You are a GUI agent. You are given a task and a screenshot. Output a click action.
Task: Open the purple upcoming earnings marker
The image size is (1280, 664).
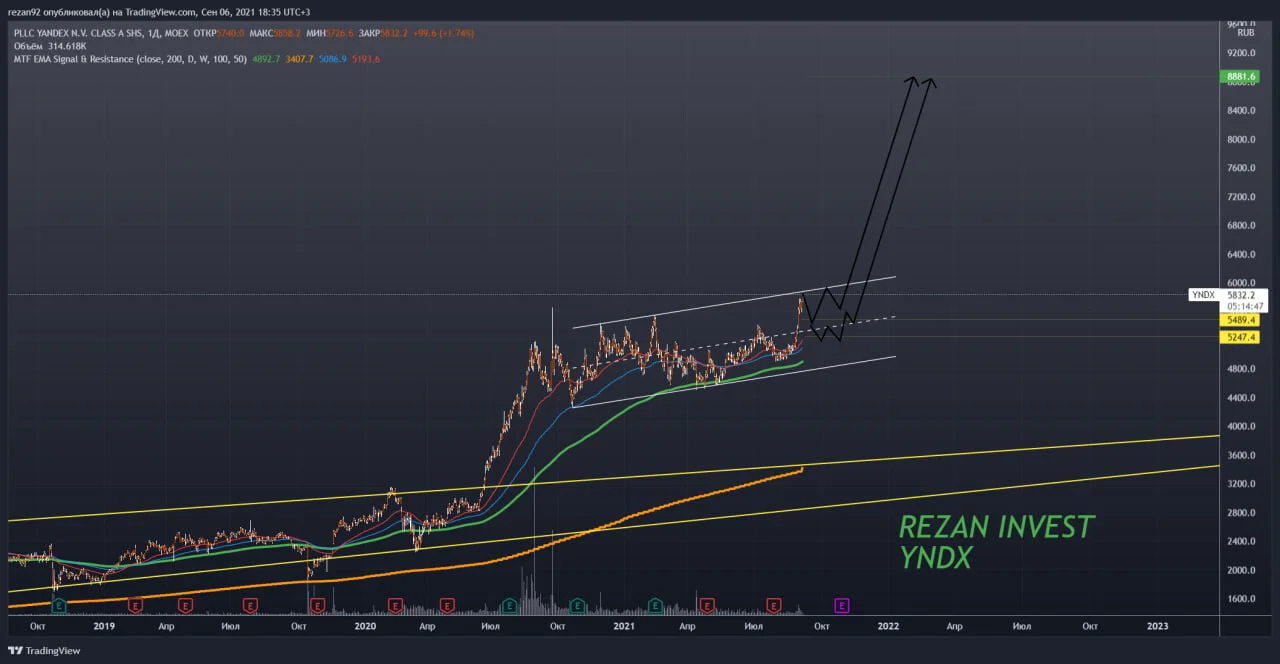coord(842,605)
